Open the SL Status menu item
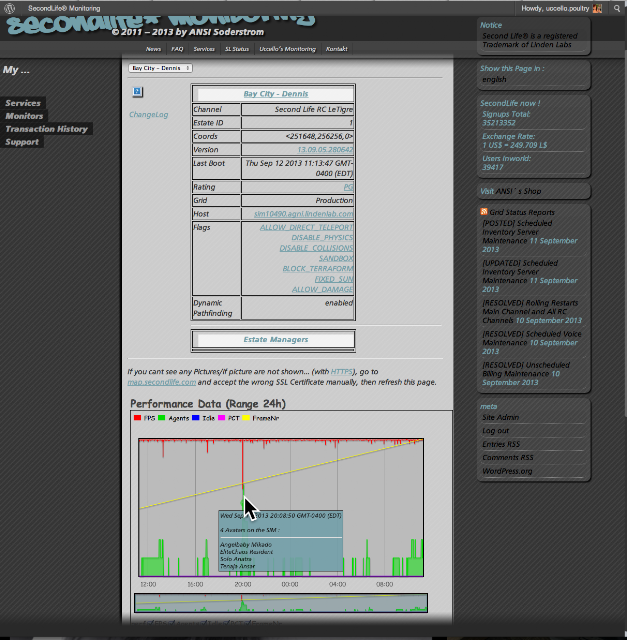This screenshot has height=640, width=627. [x=237, y=49]
